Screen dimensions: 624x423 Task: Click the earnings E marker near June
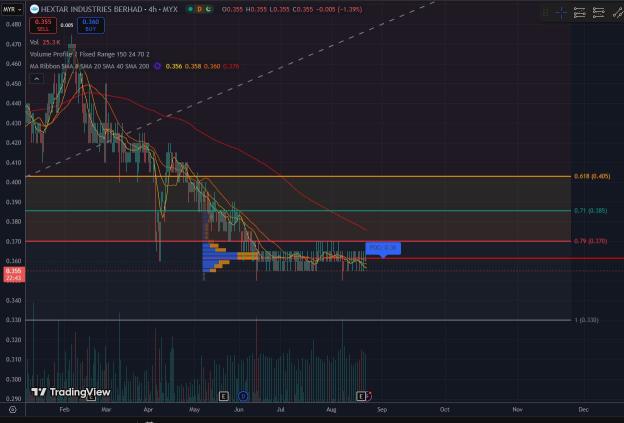[224, 396]
